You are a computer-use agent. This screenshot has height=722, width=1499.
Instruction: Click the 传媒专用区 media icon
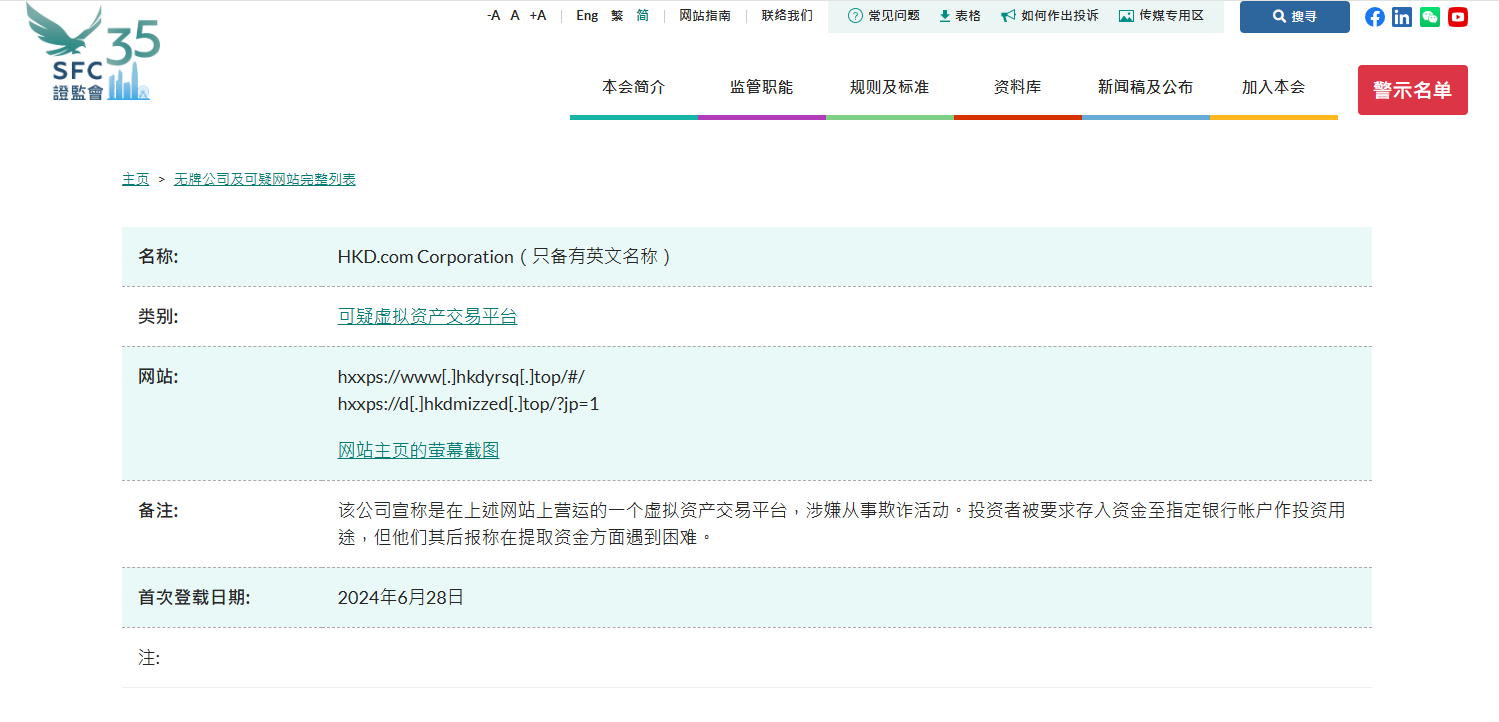[1126, 16]
